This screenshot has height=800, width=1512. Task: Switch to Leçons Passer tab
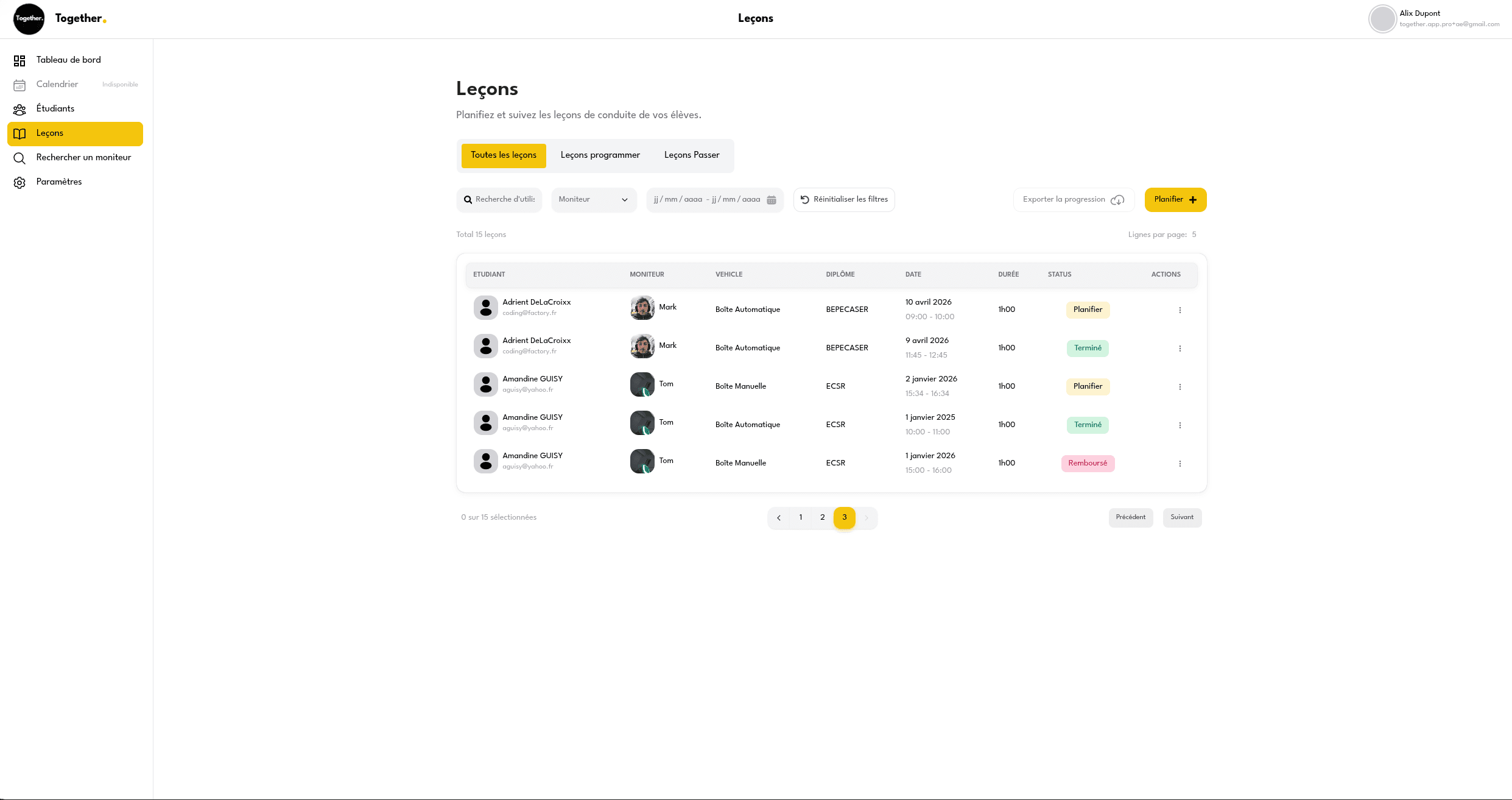(692, 155)
